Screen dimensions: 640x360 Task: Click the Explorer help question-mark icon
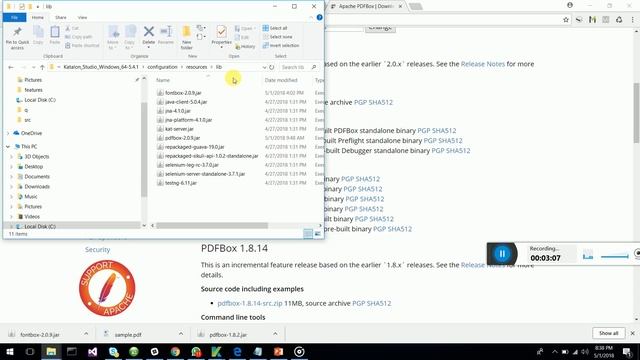(x=320, y=17)
